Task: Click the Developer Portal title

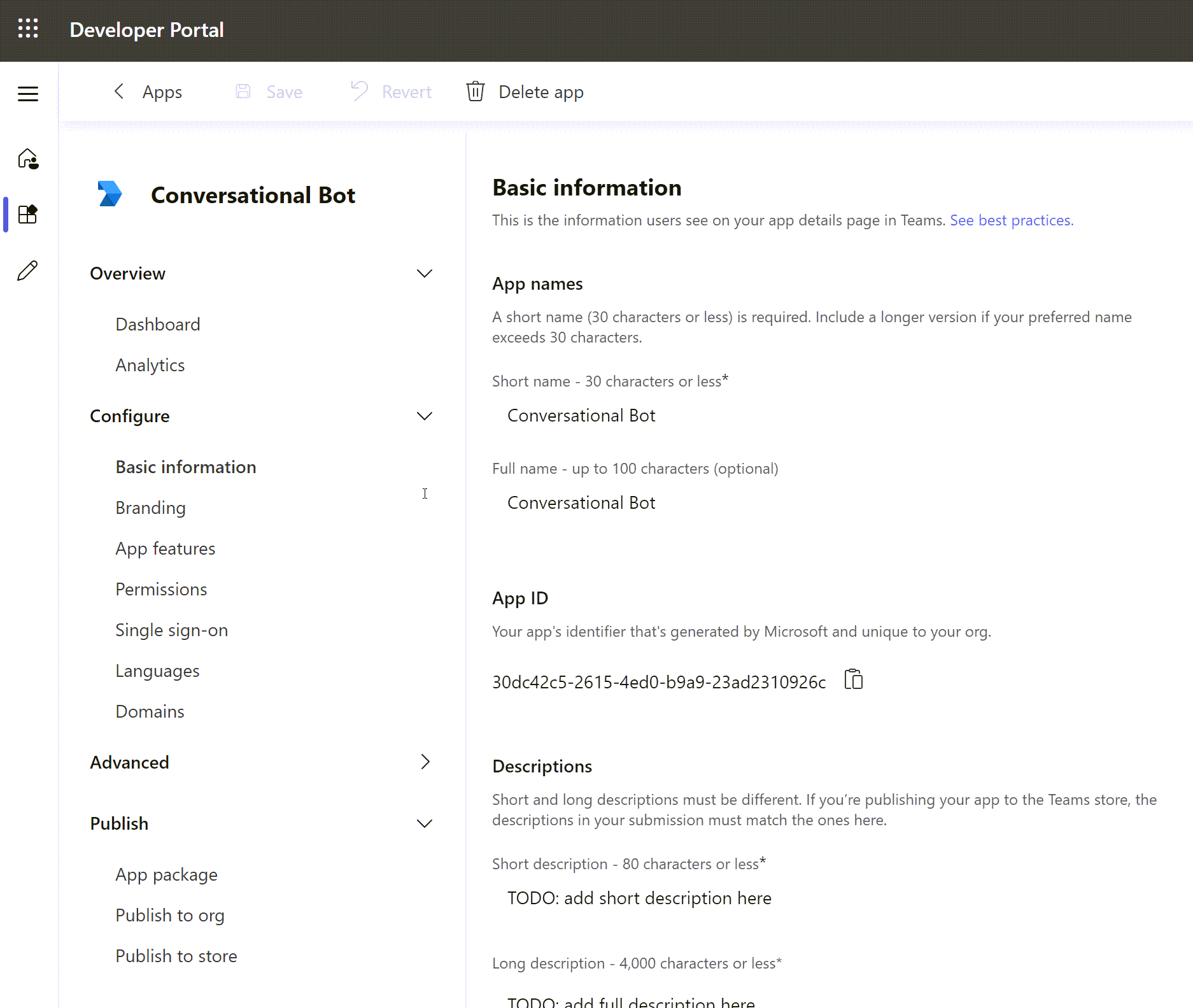Action: pyautogui.click(x=146, y=30)
